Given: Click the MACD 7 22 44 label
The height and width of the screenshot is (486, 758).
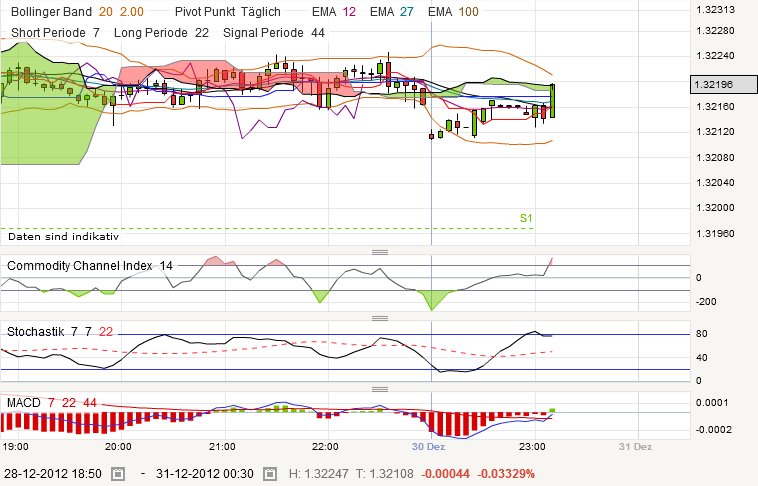Looking at the screenshot, I should click(x=52, y=402).
